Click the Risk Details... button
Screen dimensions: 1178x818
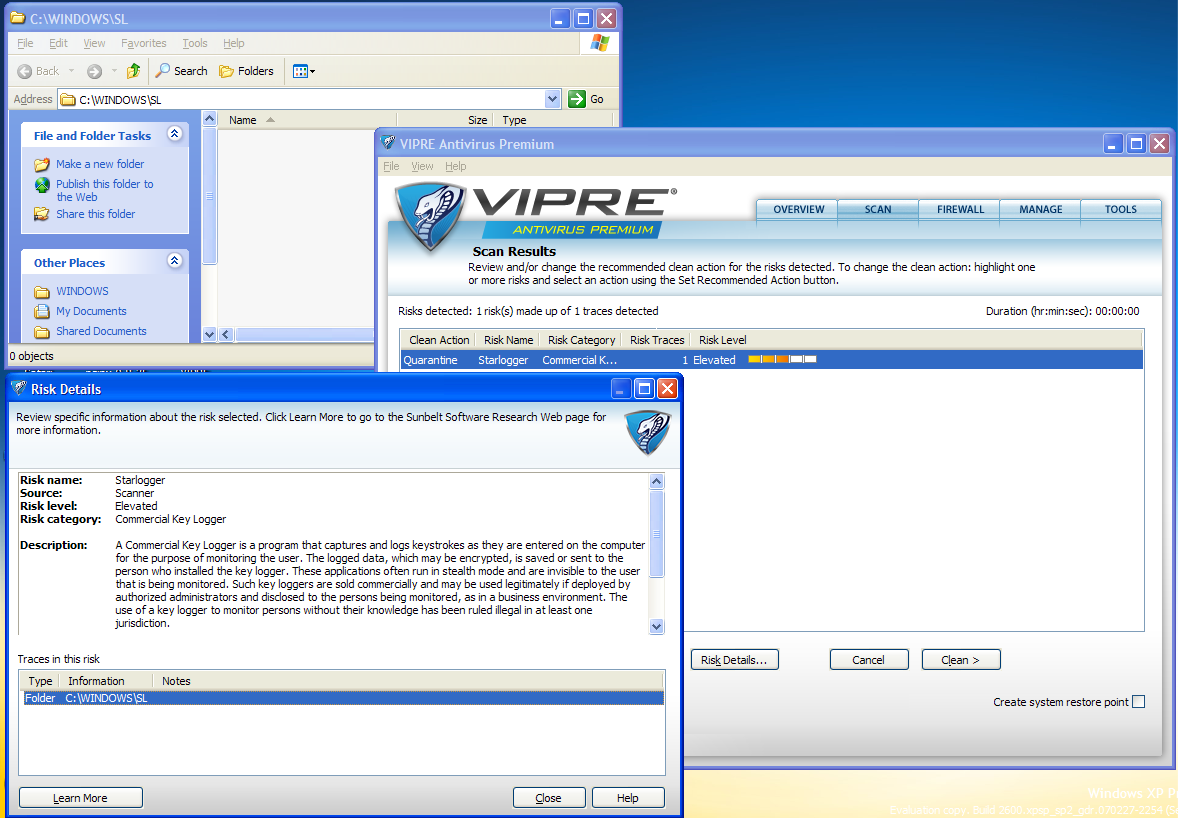click(734, 660)
